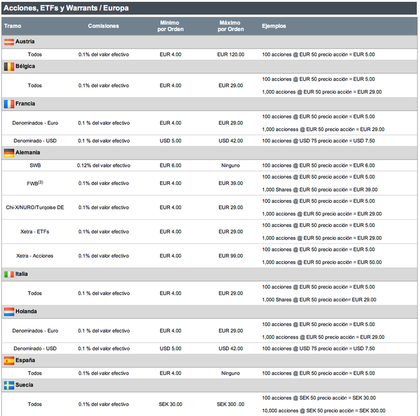Select the Comisiones column header
The image size is (420, 416).
pos(103,26)
